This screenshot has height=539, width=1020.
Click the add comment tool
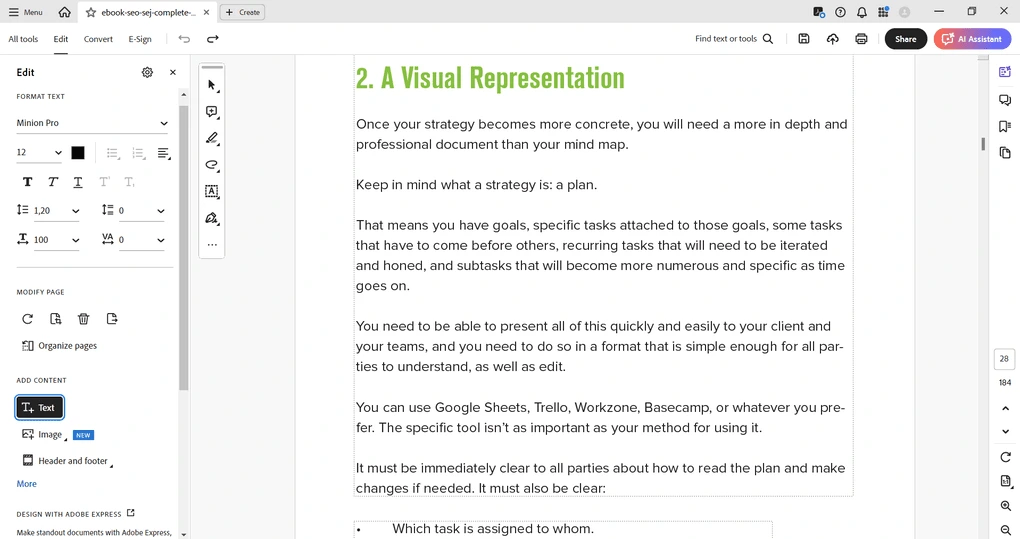click(212, 112)
